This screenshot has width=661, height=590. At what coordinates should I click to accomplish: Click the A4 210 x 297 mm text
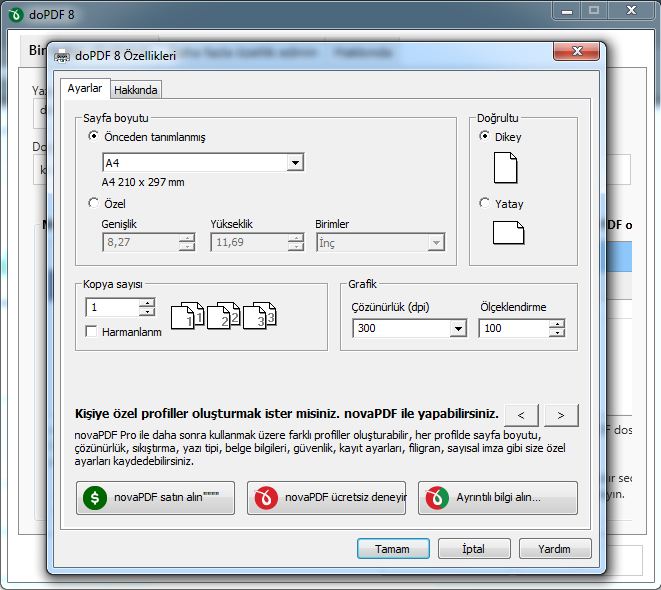(x=143, y=182)
